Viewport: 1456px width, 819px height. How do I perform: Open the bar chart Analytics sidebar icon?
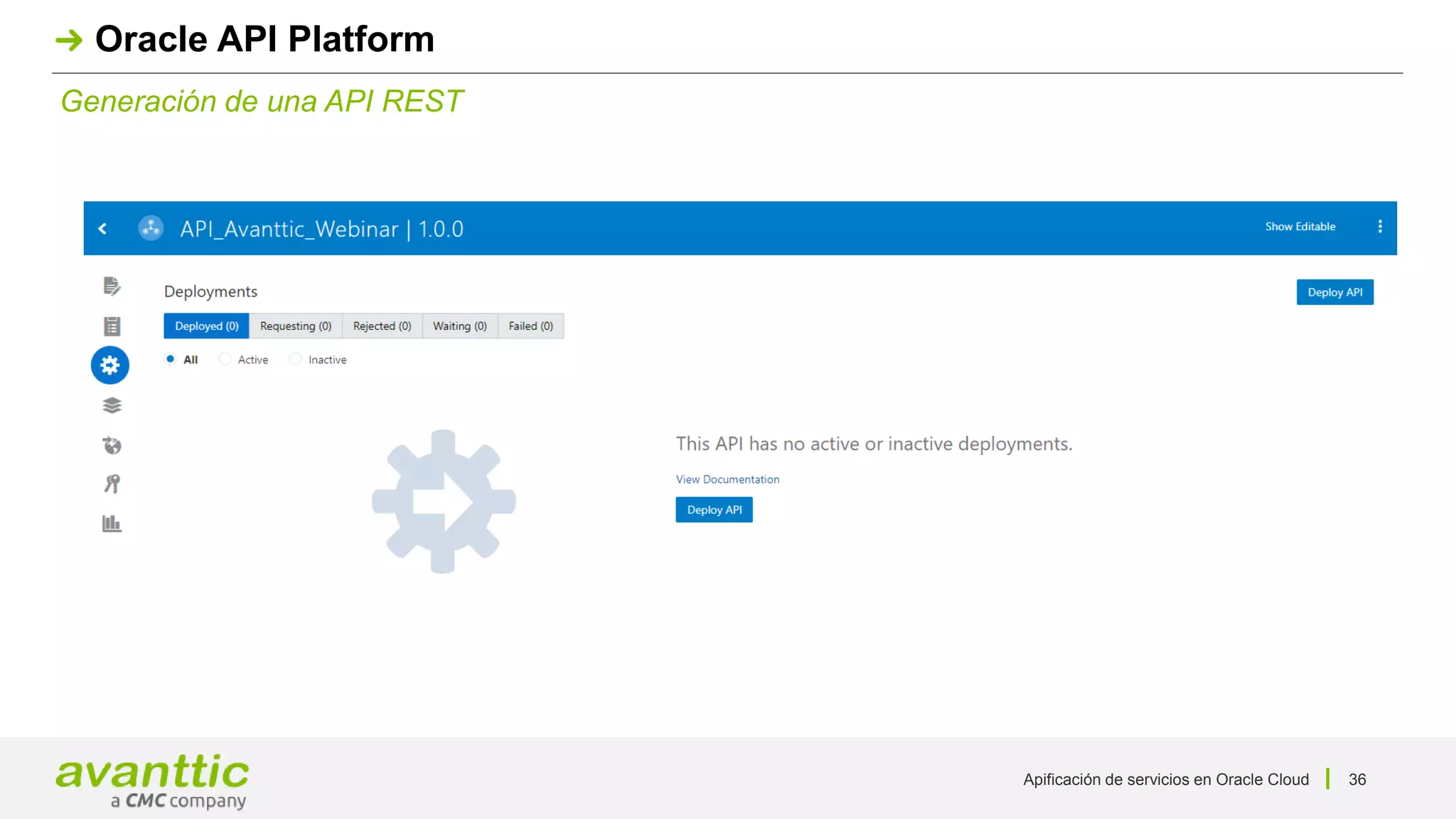[x=112, y=524]
